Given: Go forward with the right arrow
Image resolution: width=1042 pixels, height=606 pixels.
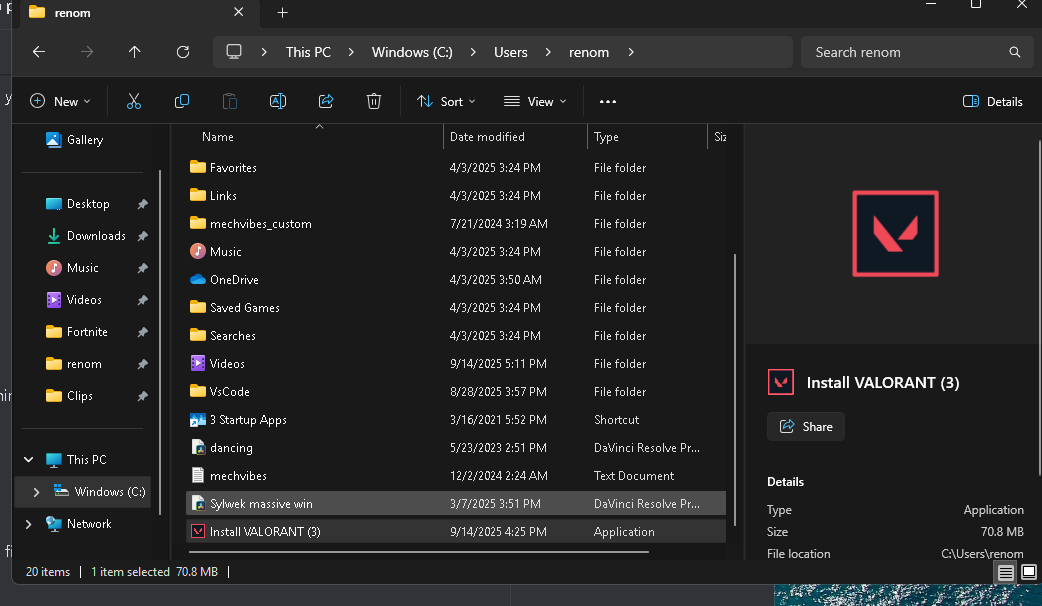Looking at the screenshot, I should pos(87,52).
